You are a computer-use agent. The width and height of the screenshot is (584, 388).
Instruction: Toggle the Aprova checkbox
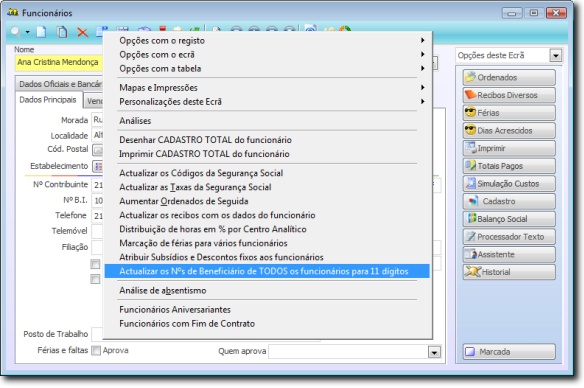[x=96, y=350]
